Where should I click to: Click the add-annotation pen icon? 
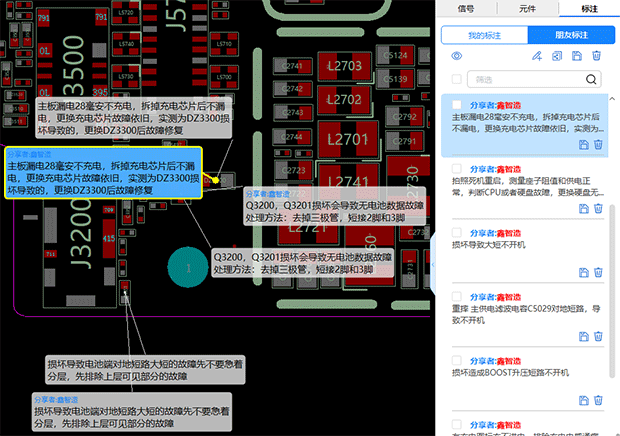[x=536, y=56]
